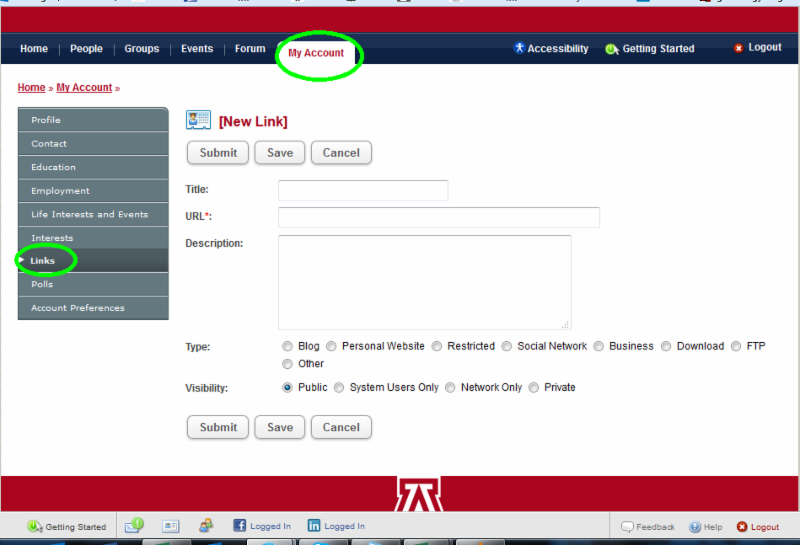Click top Save button
Image resolution: width=800 pixels, height=545 pixels.
pyautogui.click(x=280, y=153)
